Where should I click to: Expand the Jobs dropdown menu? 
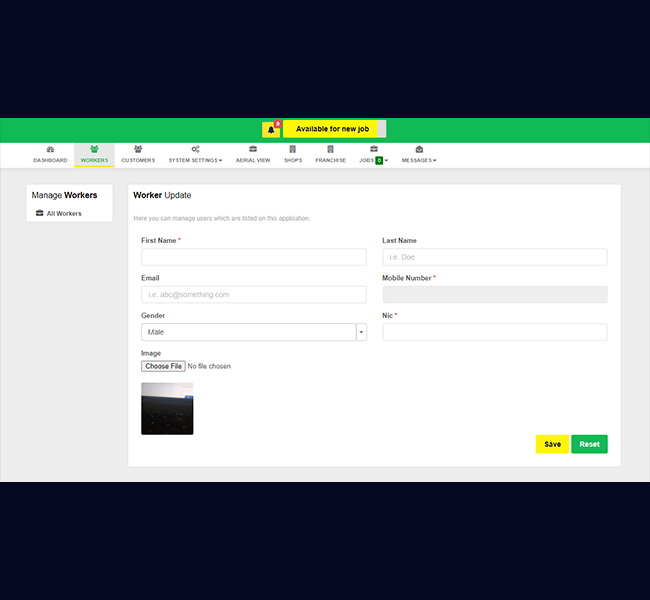[373, 160]
